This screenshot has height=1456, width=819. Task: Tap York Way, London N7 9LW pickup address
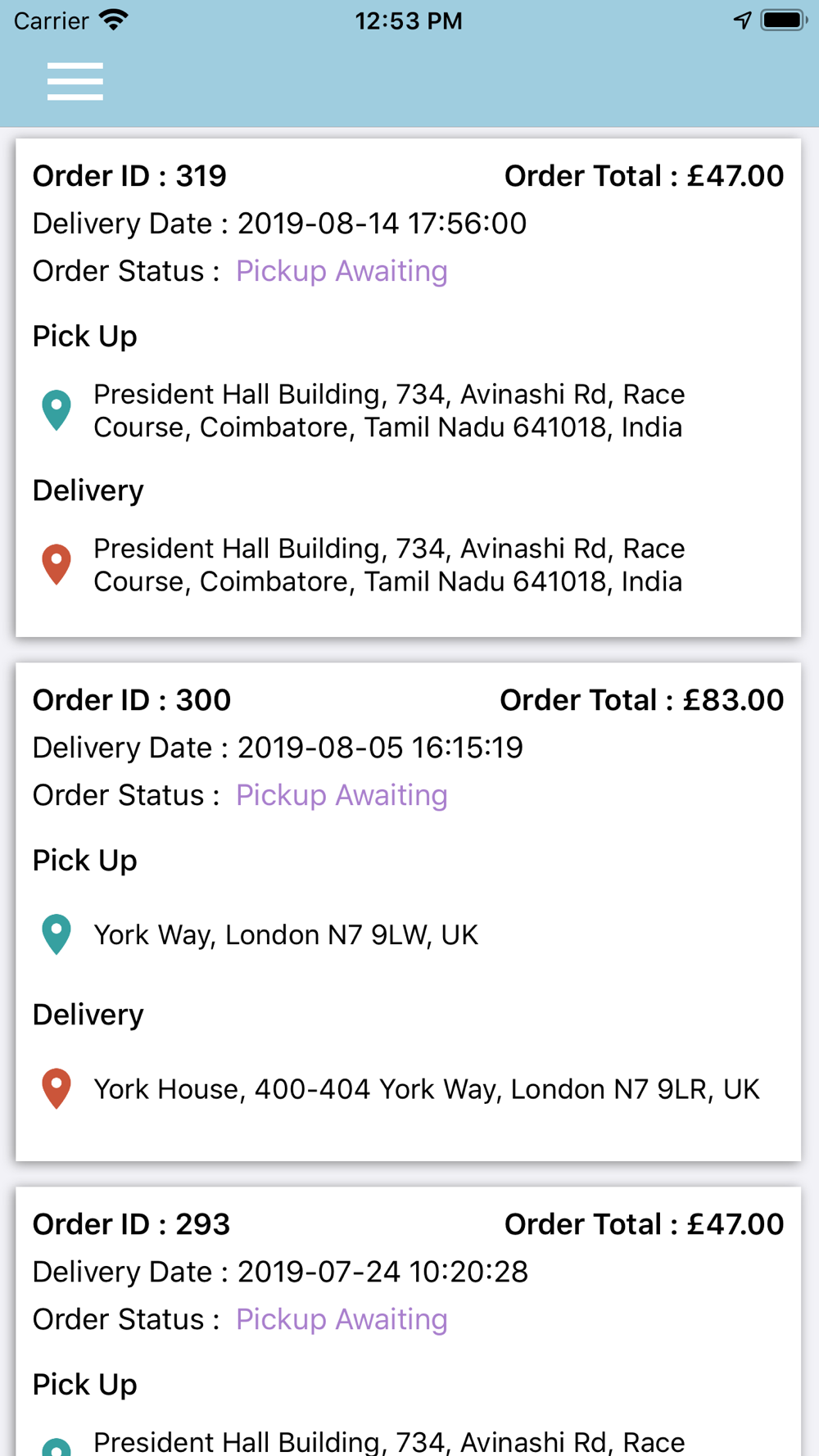(286, 935)
